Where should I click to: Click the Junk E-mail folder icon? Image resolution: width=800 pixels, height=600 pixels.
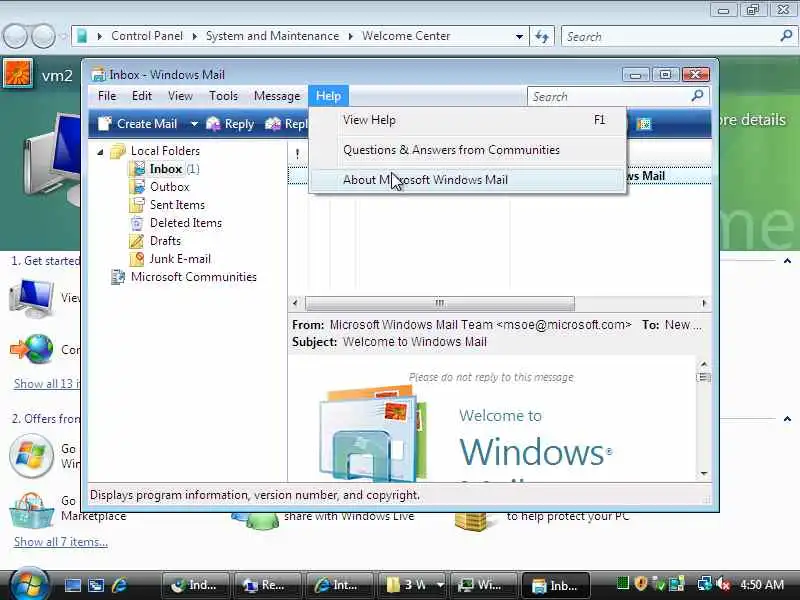[x=137, y=259]
